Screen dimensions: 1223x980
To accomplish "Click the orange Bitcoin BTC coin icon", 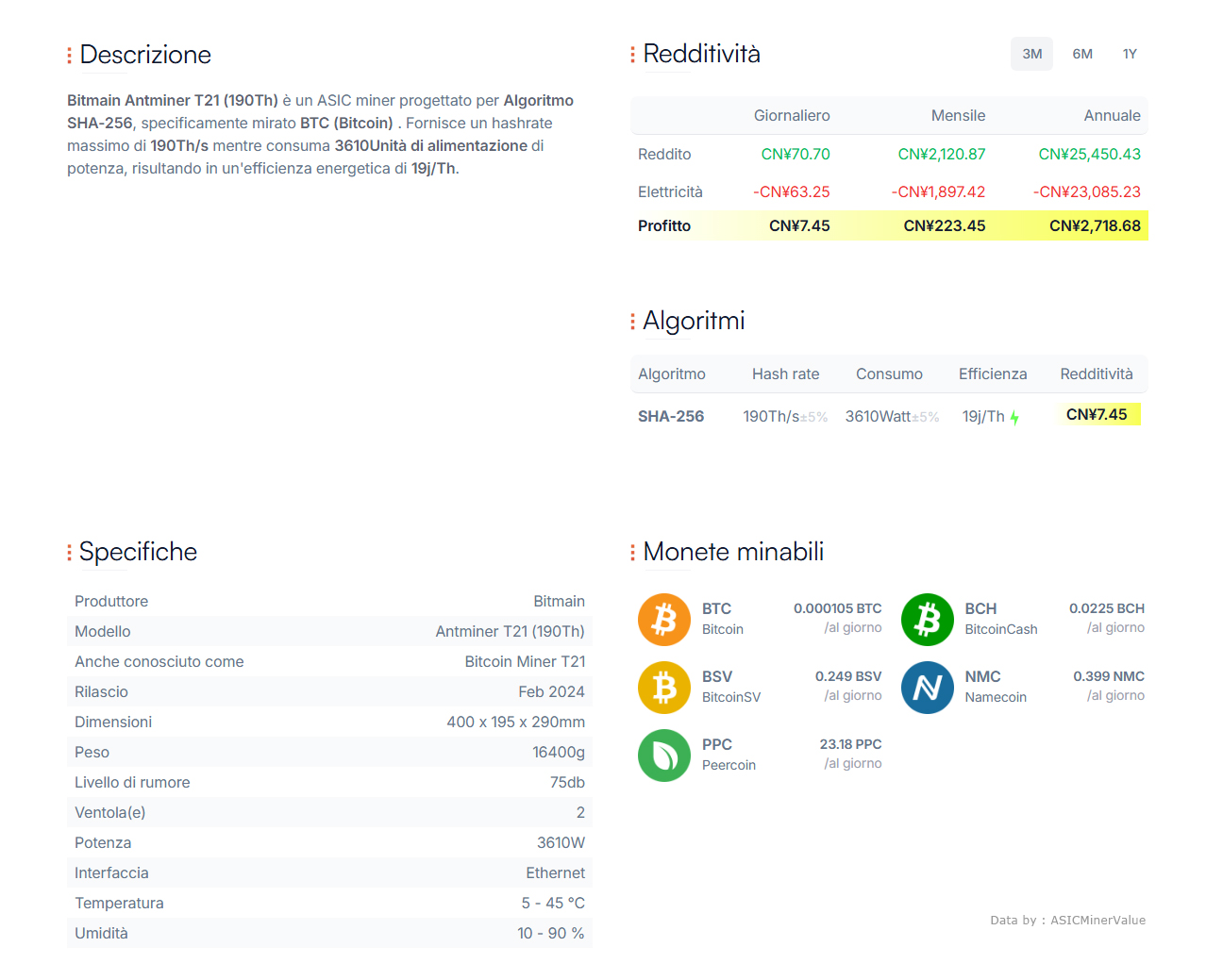I will coord(664,620).
